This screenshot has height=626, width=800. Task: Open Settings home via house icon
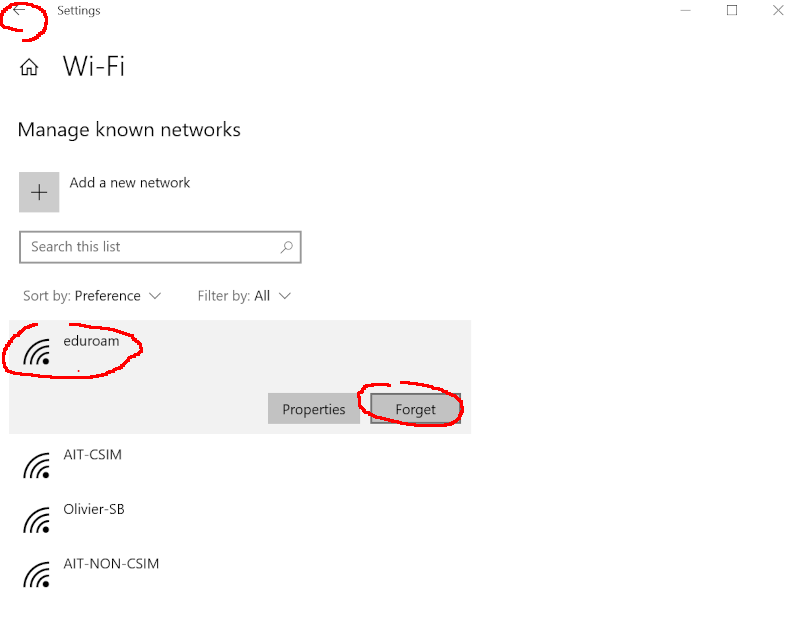(x=29, y=67)
